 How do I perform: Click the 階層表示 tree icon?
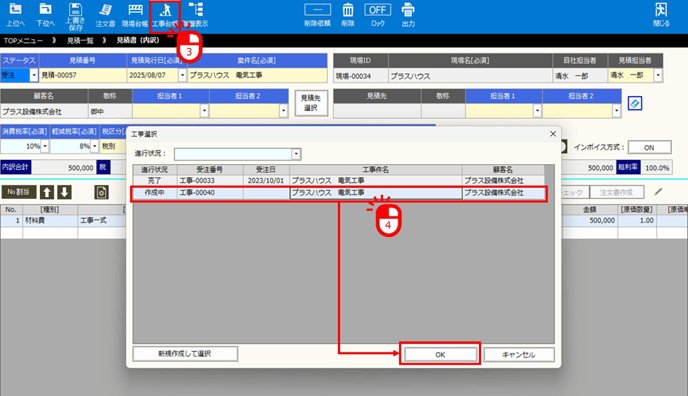(196, 9)
